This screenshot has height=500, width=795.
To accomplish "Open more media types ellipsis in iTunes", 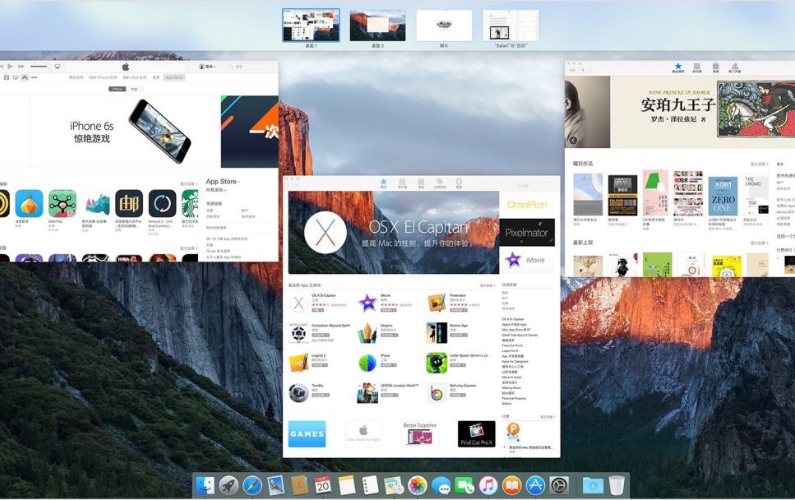I will click(34, 78).
